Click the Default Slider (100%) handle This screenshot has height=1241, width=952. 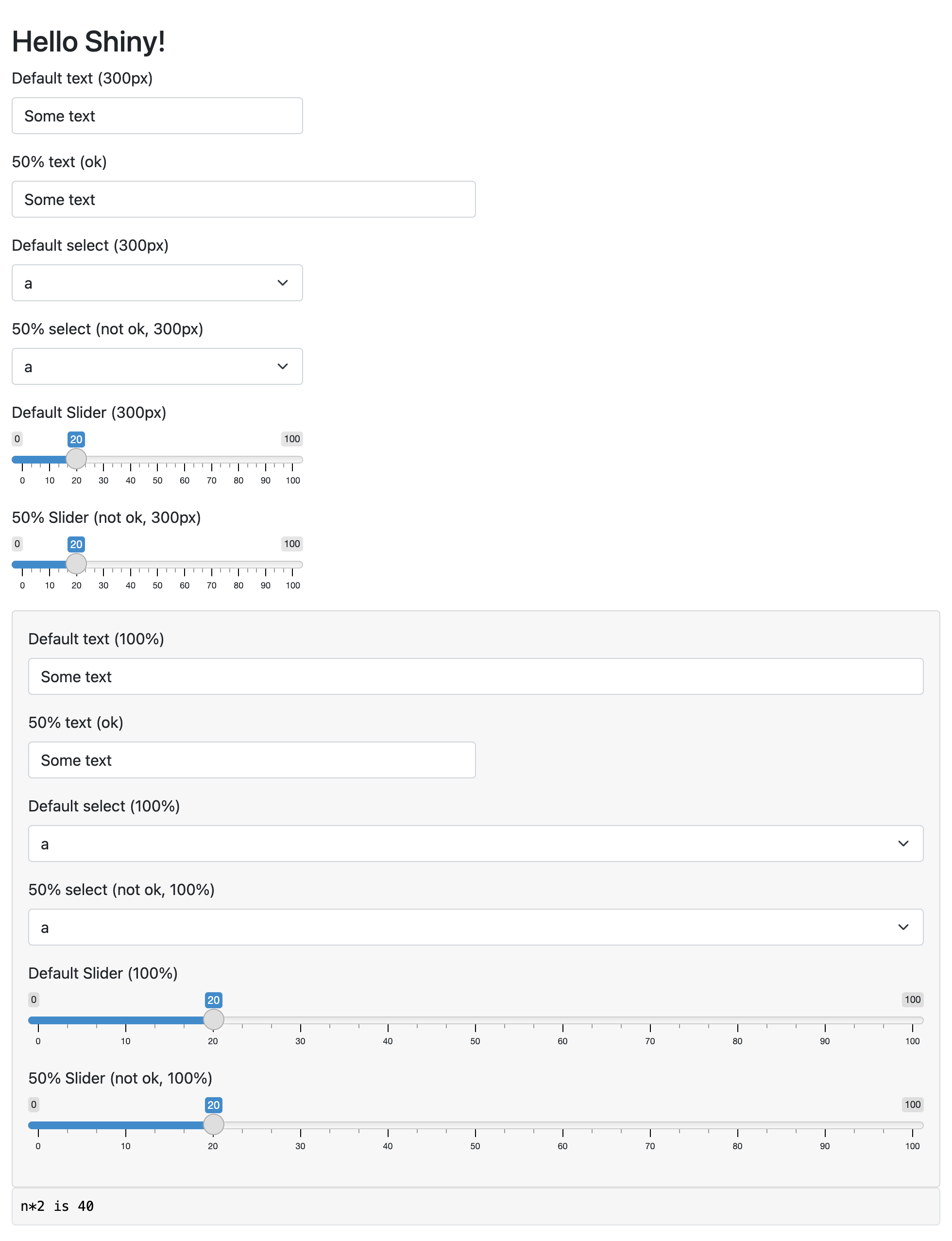point(214,1019)
